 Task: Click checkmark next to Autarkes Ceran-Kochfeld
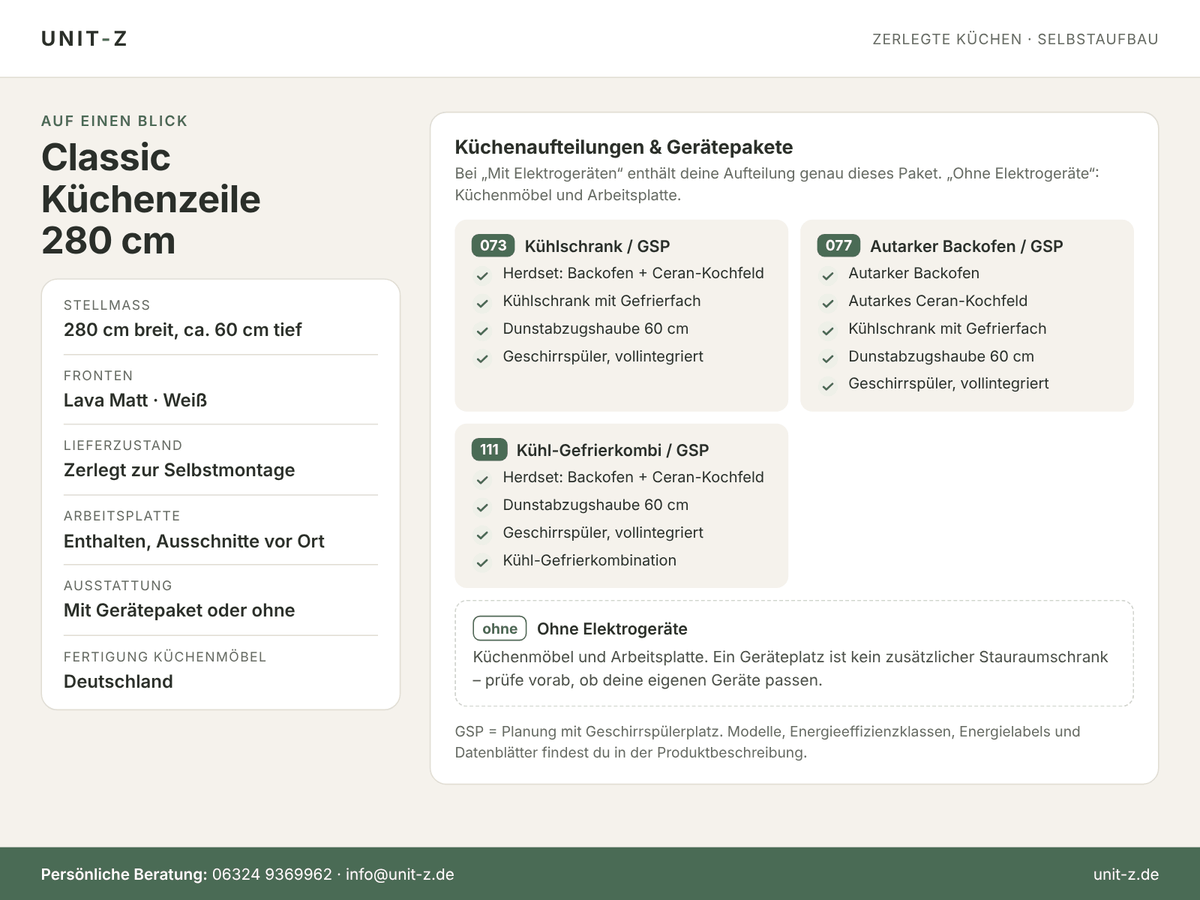(x=828, y=302)
